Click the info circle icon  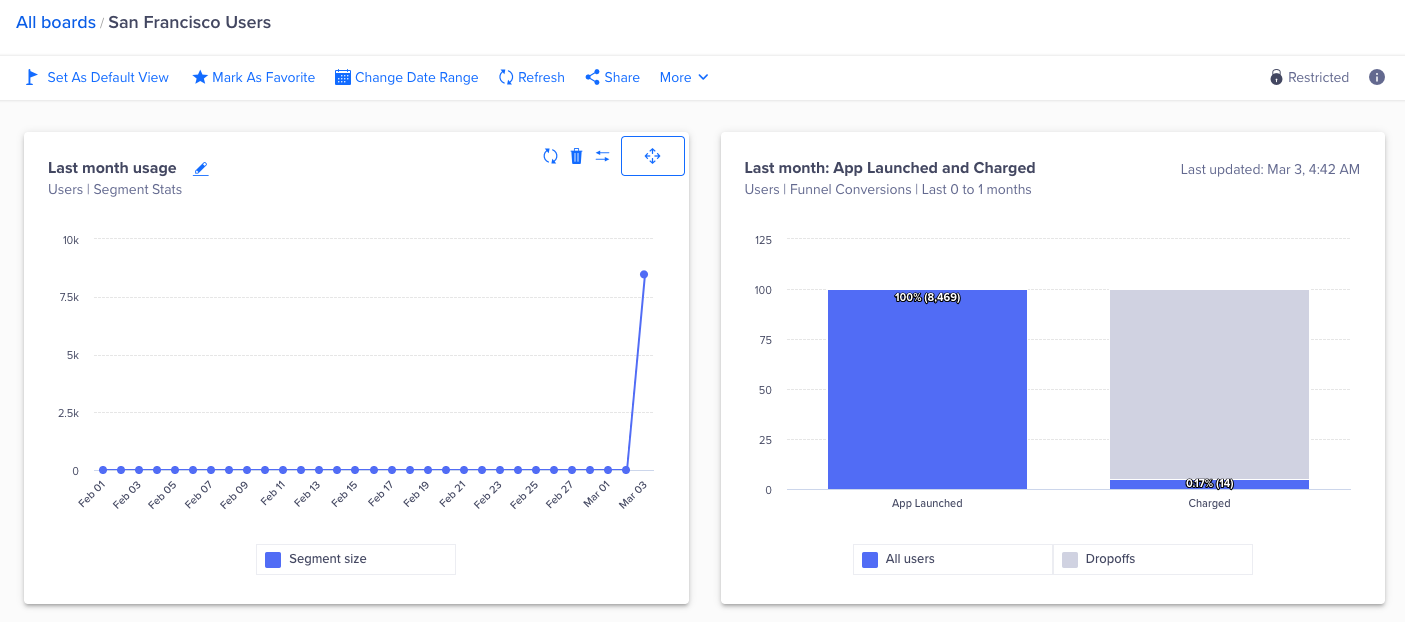[x=1377, y=77]
